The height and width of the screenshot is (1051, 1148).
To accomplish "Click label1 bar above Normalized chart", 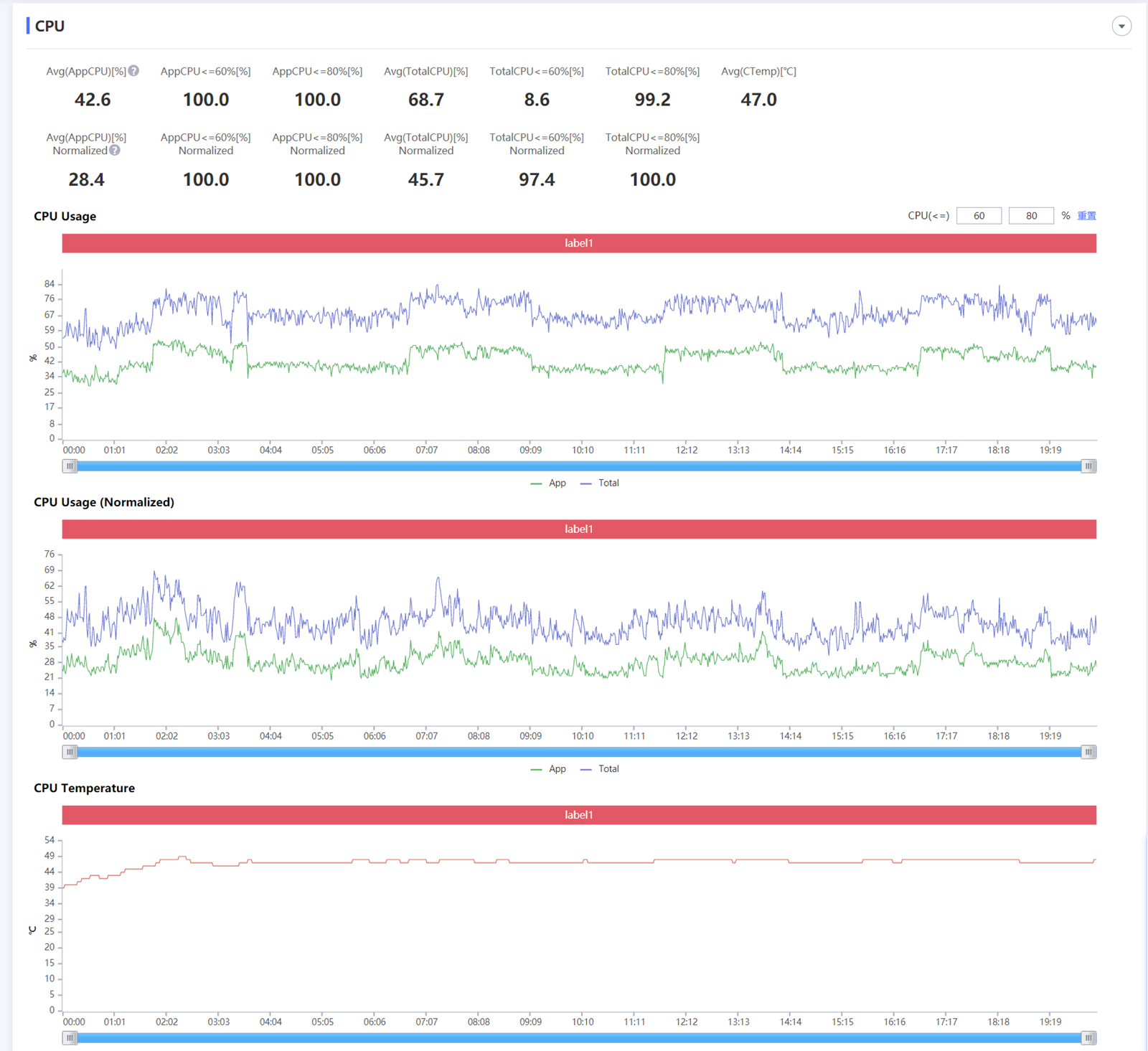I will click(578, 529).
